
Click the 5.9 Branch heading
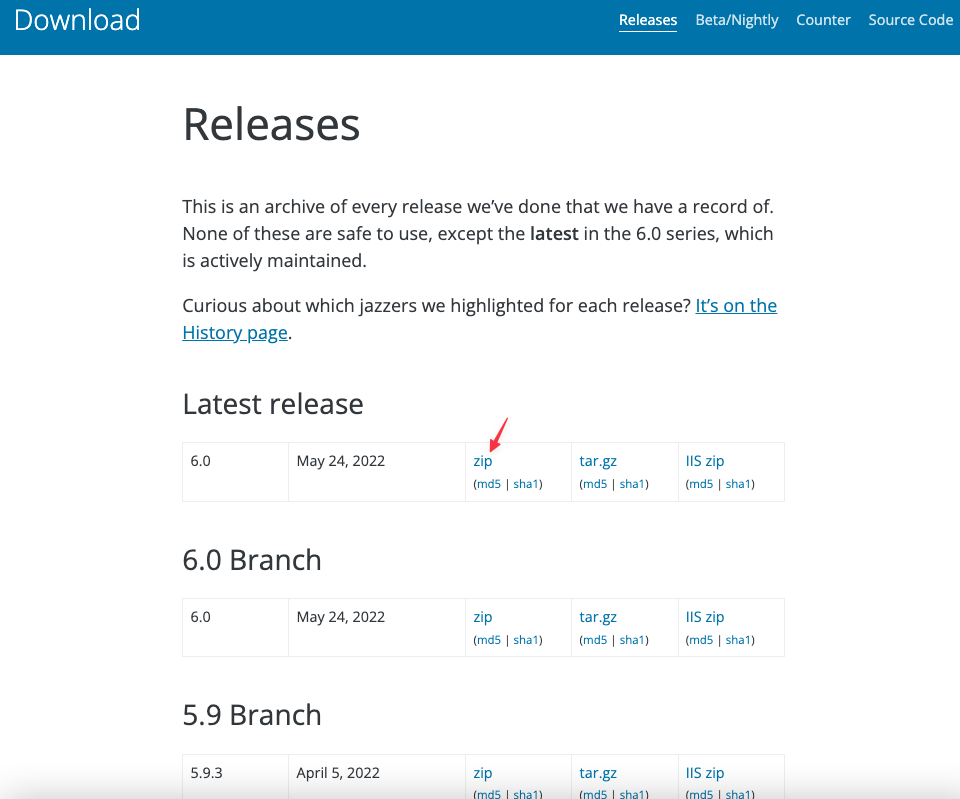point(252,715)
